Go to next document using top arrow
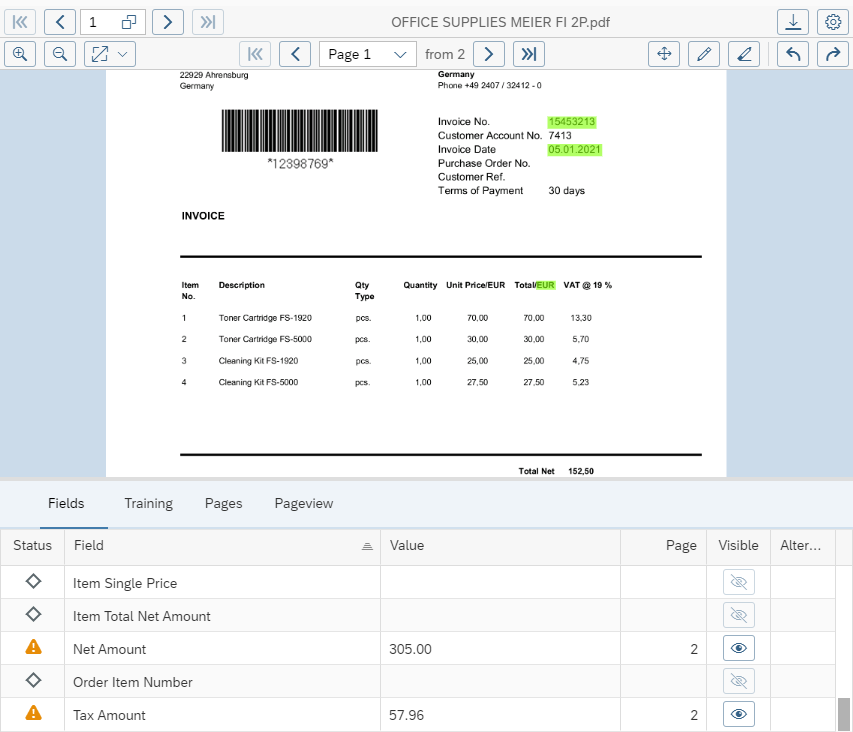The height and width of the screenshot is (732, 853). coord(168,22)
